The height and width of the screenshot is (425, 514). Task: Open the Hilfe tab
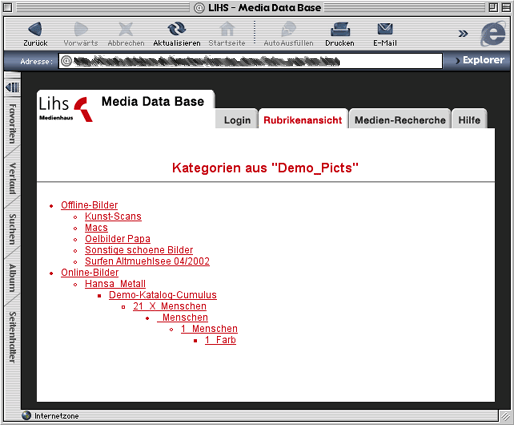click(x=469, y=120)
